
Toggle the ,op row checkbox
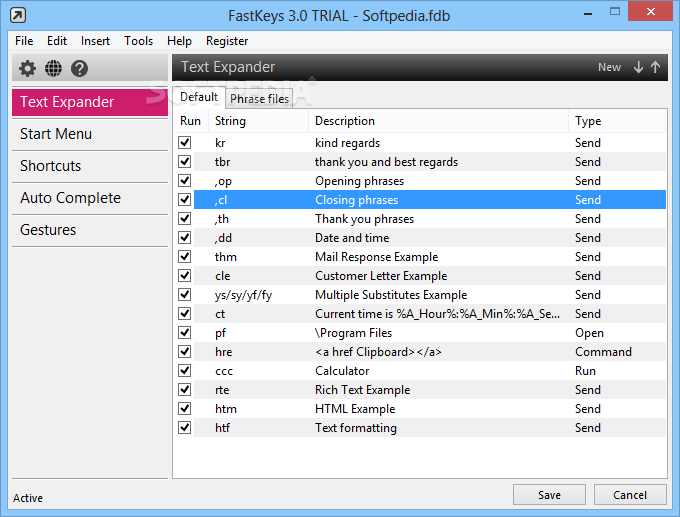tap(185, 180)
